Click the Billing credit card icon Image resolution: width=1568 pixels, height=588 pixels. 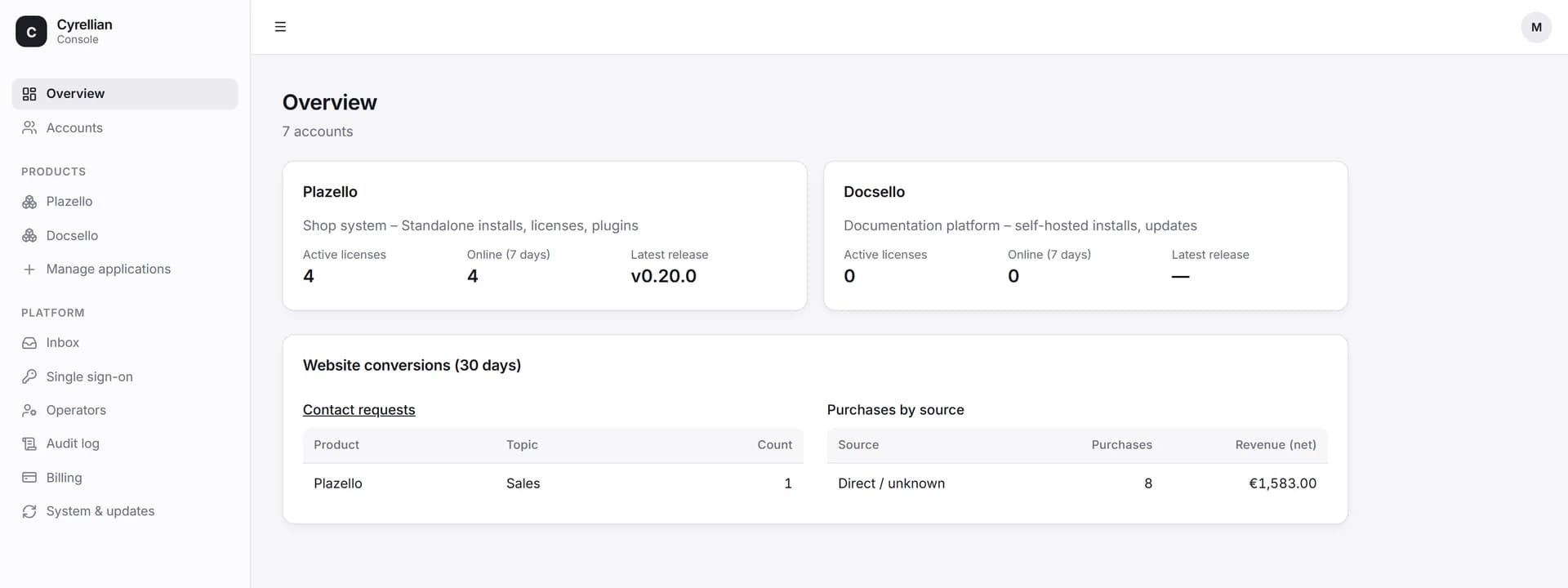pos(29,478)
